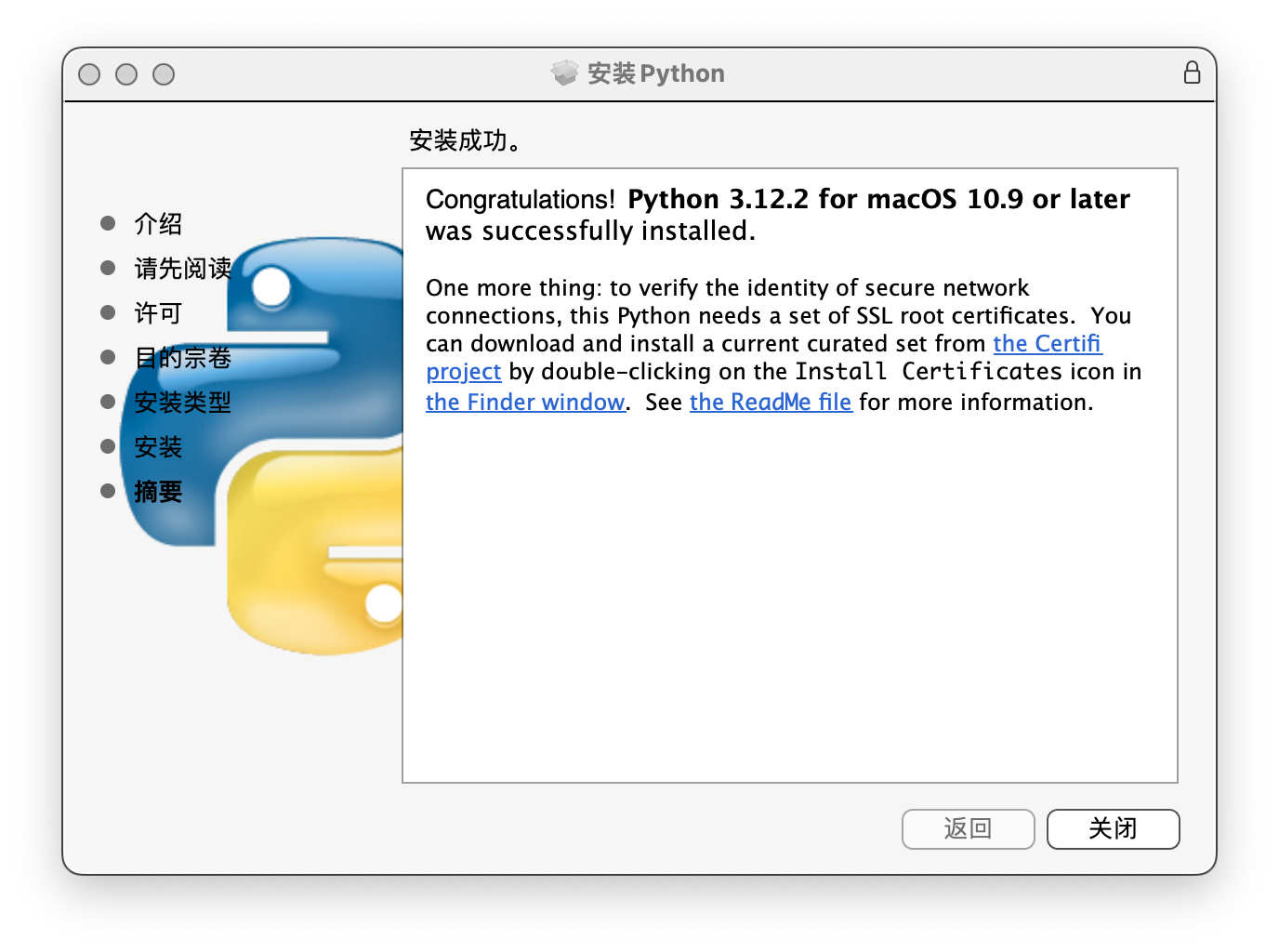This screenshot has width=1279, height=952.
Task: Click the third (zoom) window button
Action: 164,74
